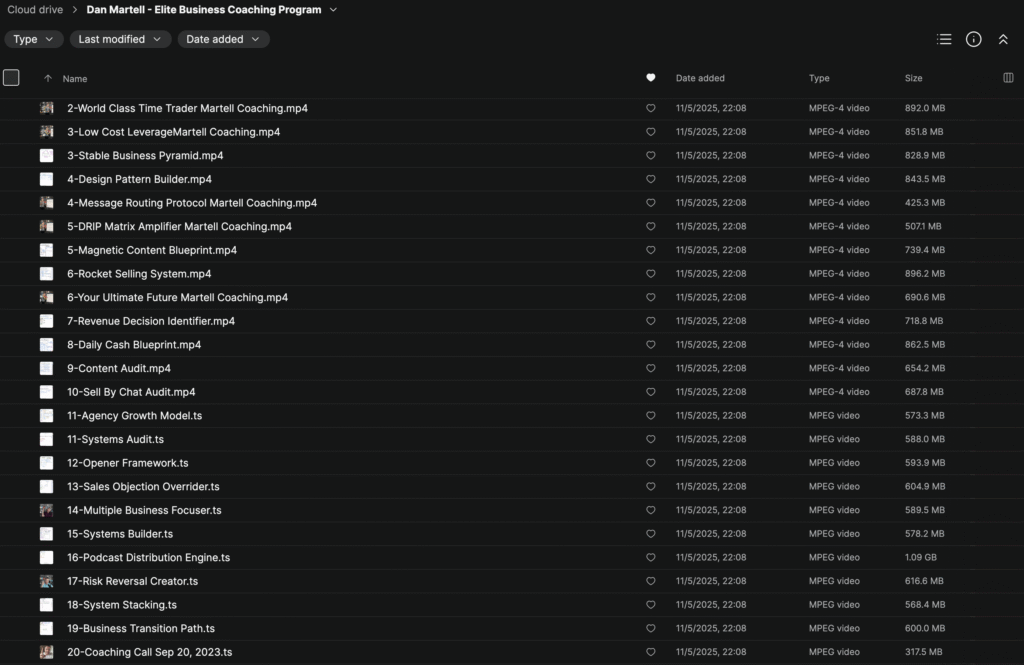This screenshot has height=665, width=1024.
Task: Click file icon for 3-Stable Business Pyramid.mp4
Action: pyautogui.click(x=47, y=155)
